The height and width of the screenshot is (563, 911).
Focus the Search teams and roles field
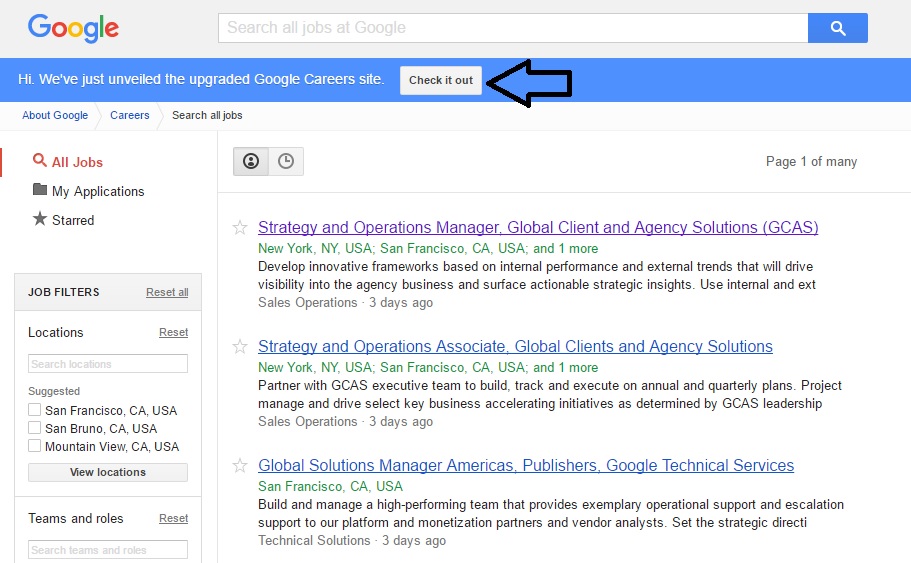[x=108, y=550]
